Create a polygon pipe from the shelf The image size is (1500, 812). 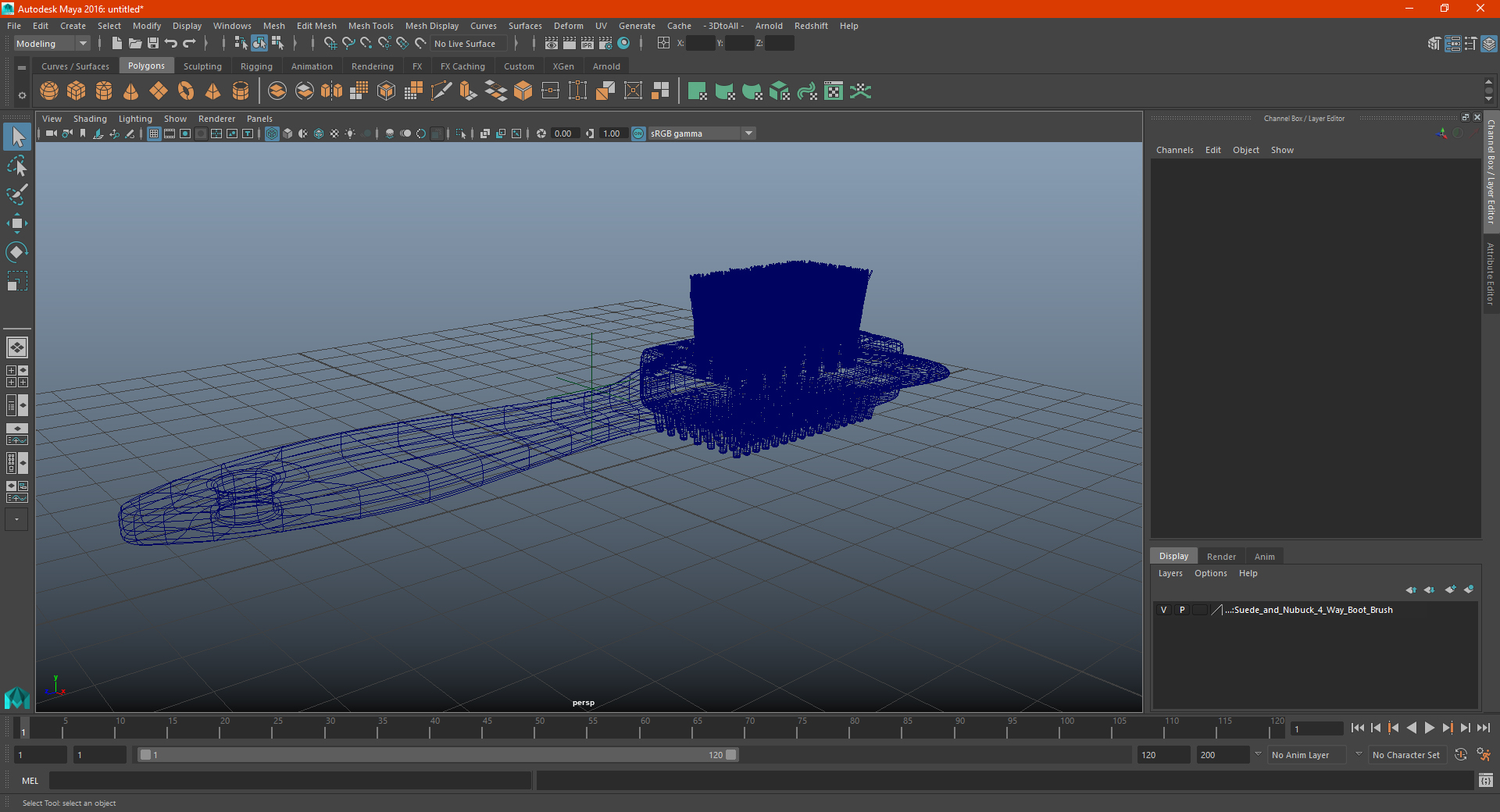tap(241, 91)
